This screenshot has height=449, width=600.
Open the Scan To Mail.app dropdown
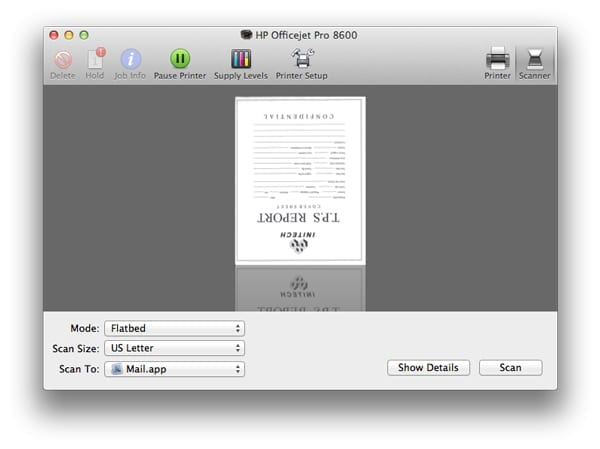(x=174, y=369)
